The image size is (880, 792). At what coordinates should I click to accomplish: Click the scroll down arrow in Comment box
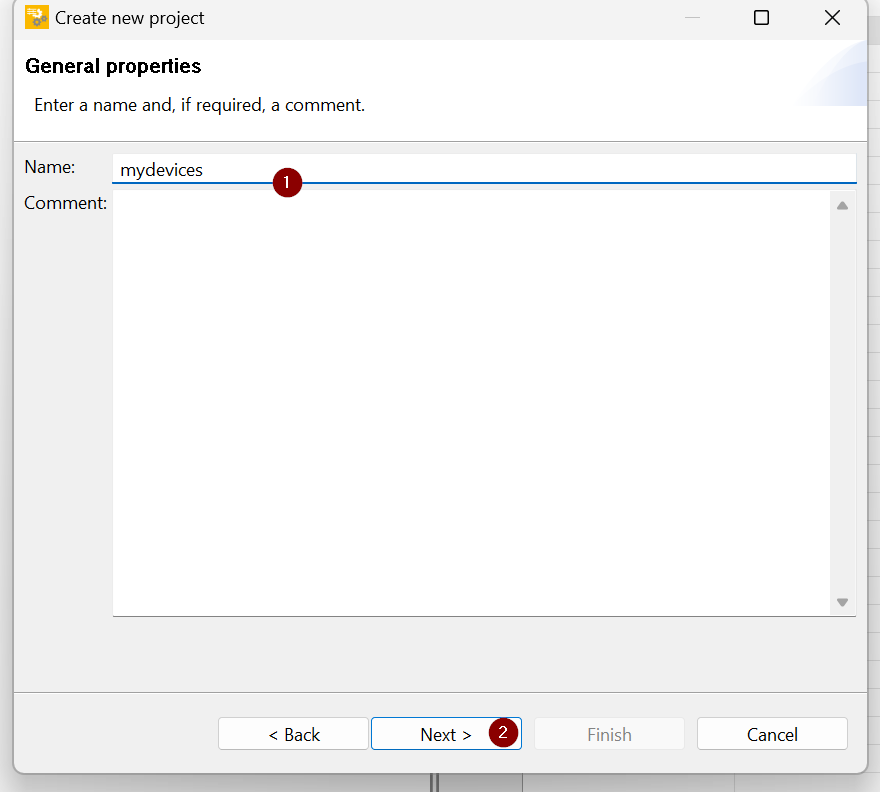842,602
